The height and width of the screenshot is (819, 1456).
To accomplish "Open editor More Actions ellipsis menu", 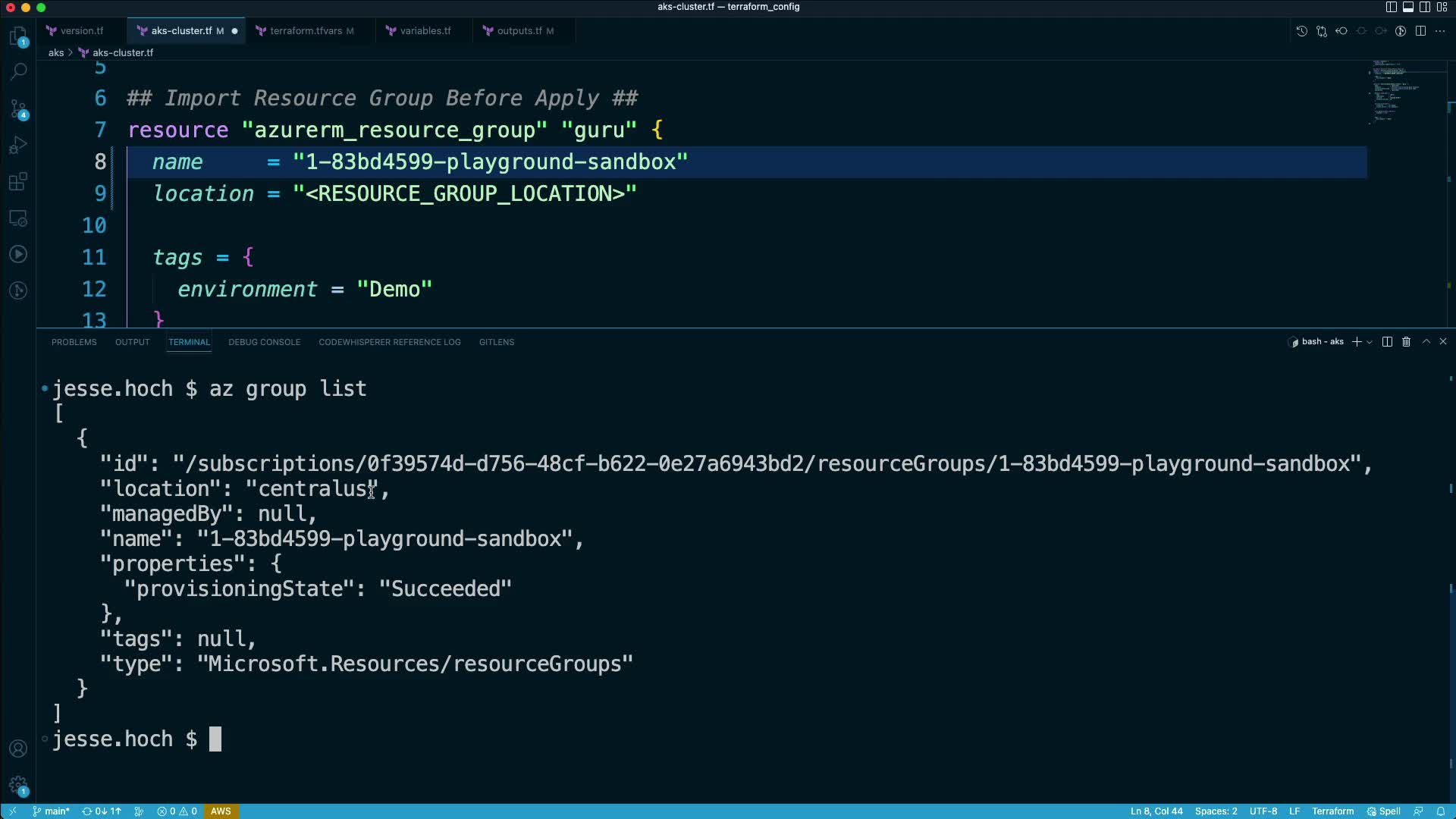I will 1440,31.
